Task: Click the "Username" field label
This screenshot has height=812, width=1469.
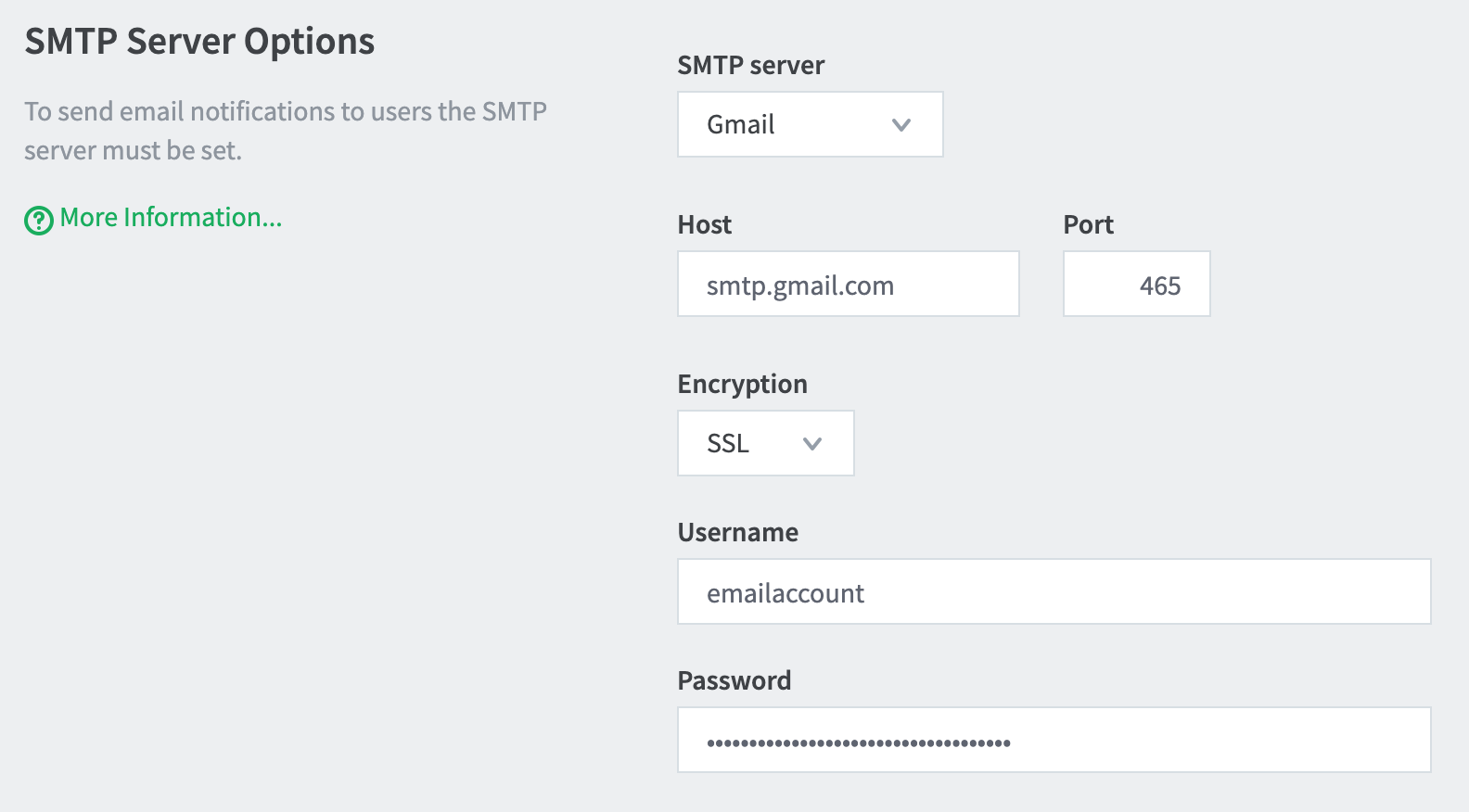Action: (x=738, y=532)
